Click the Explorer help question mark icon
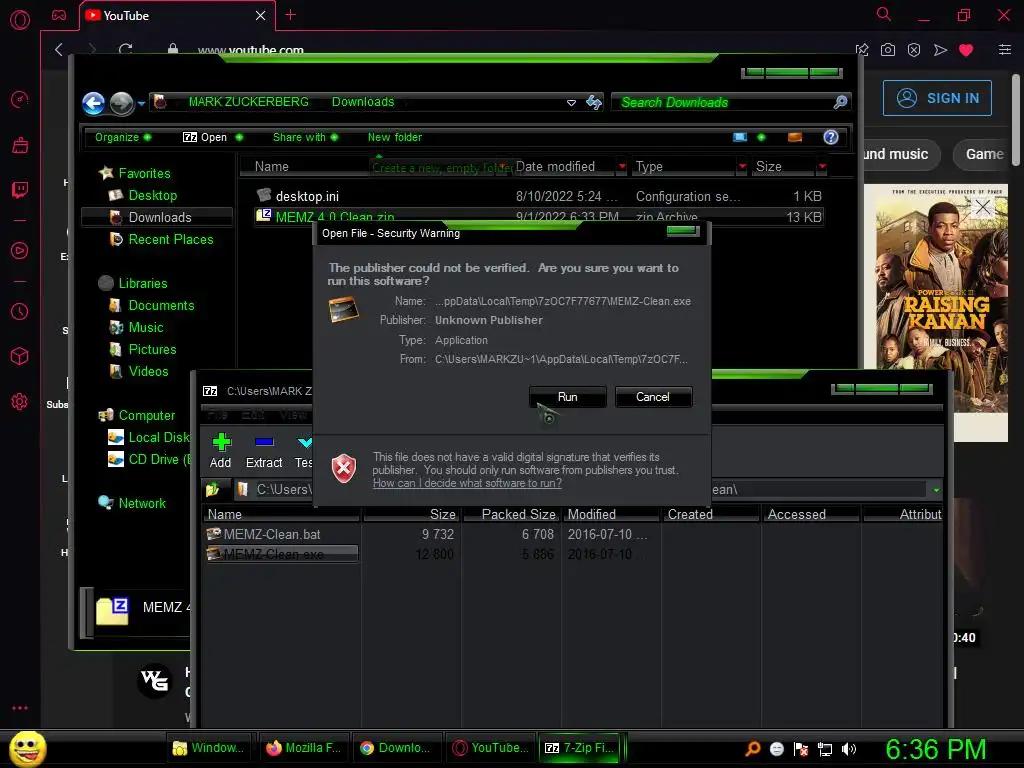The width and height of the screenshot is (1024, 768). 831,137
